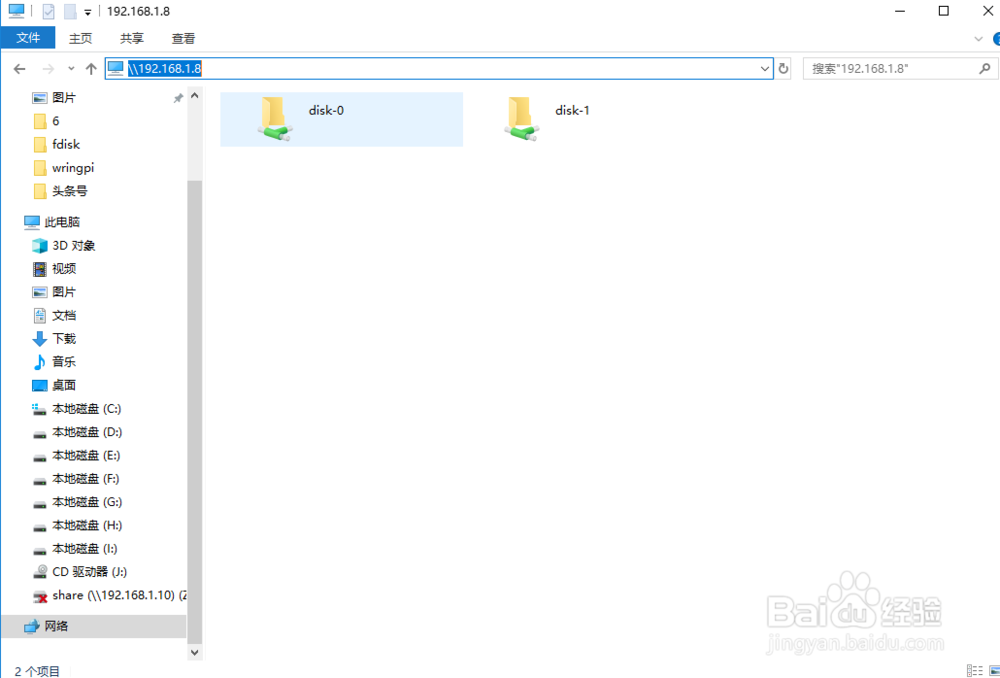Click the 文档 document icon
The height and width of the screenshot is (678, 1000).
click(x=40, y=315)
